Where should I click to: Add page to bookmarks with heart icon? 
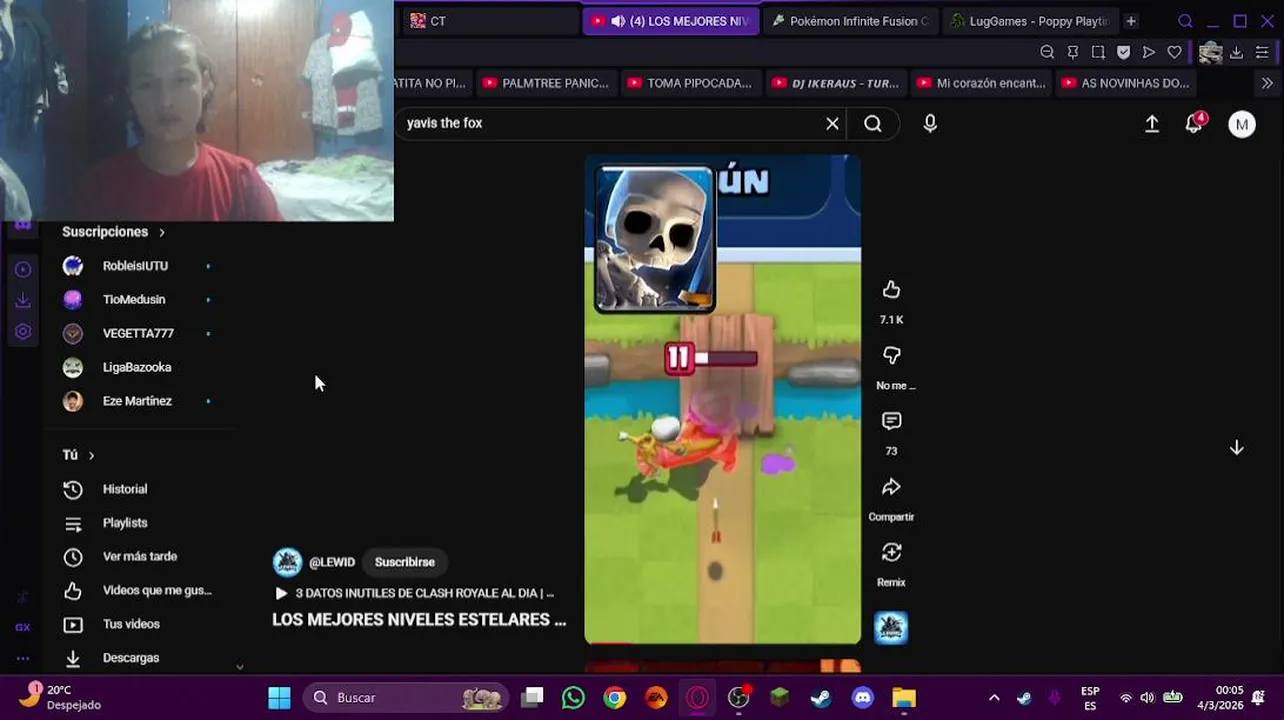(x=1175, y=52)
